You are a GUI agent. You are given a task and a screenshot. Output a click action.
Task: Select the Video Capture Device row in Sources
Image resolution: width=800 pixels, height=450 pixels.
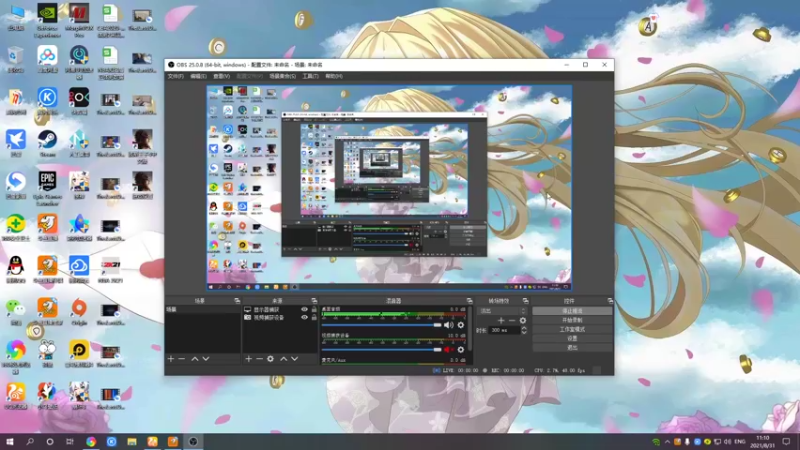280,317
